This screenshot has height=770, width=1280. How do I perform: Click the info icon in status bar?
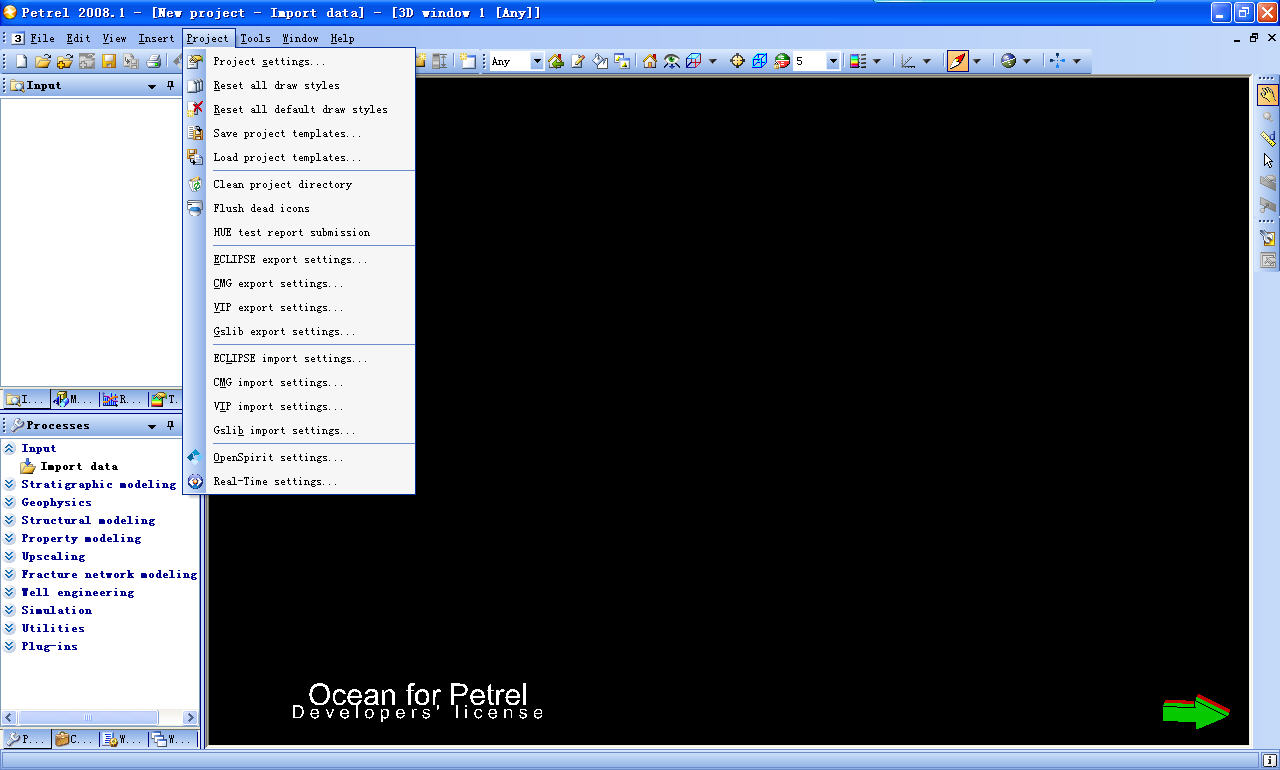click(x=1268, y=761)
